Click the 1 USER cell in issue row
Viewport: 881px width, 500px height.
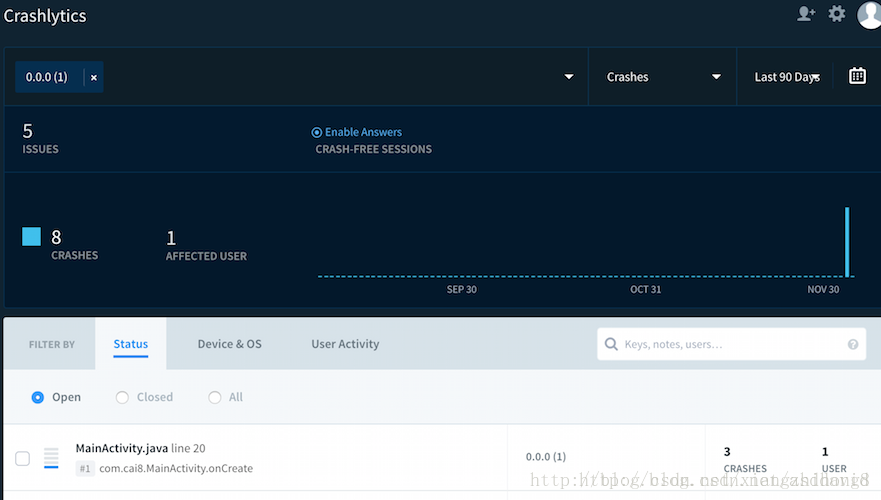coord(834,460)
